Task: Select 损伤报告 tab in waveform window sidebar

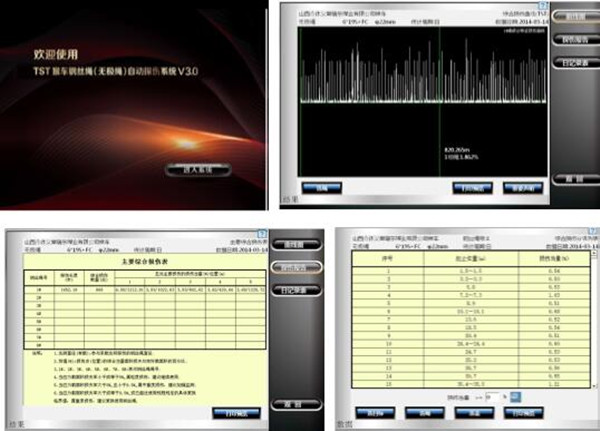Action: tap(574, 38)
